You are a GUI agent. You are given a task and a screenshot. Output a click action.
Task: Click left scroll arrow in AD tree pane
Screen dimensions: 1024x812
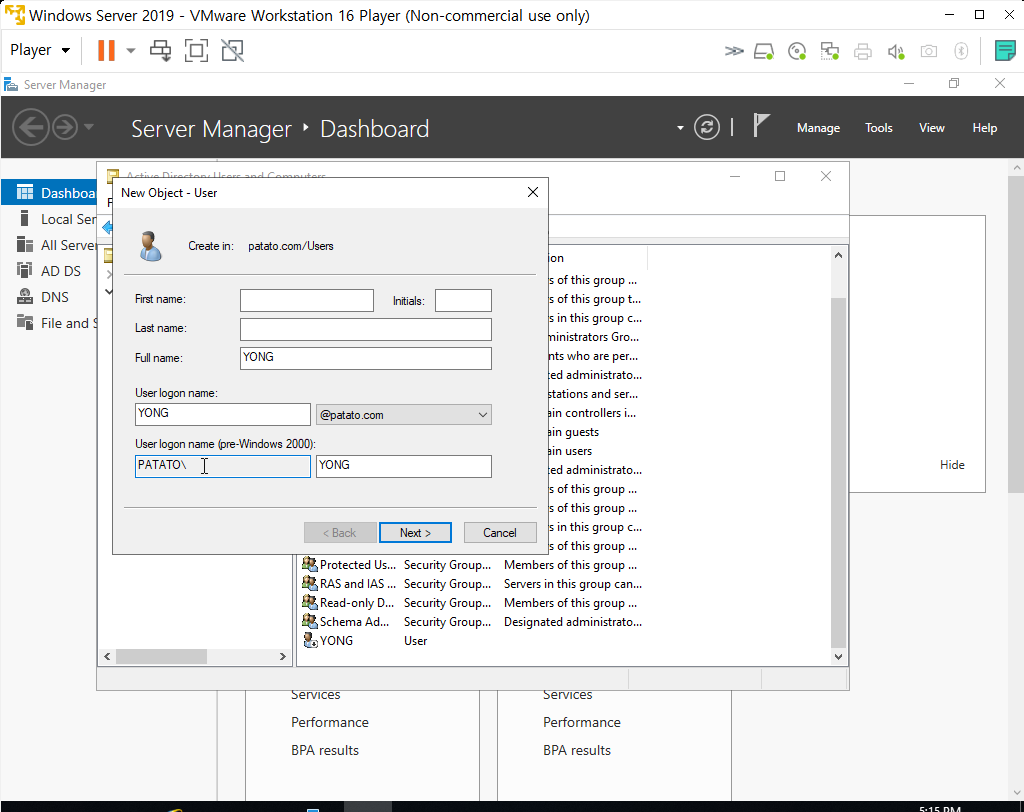108,657
